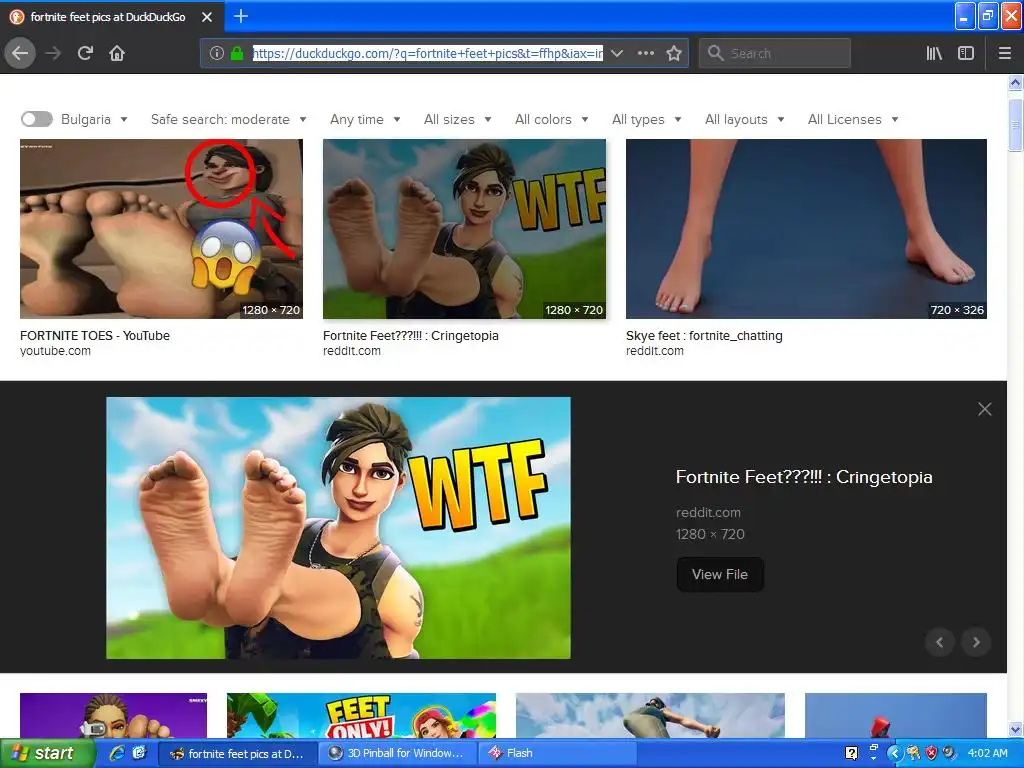Launch Internet Explorer quick launch icon
This screenshot has height=768, width=1024.
tap(116, 753)
